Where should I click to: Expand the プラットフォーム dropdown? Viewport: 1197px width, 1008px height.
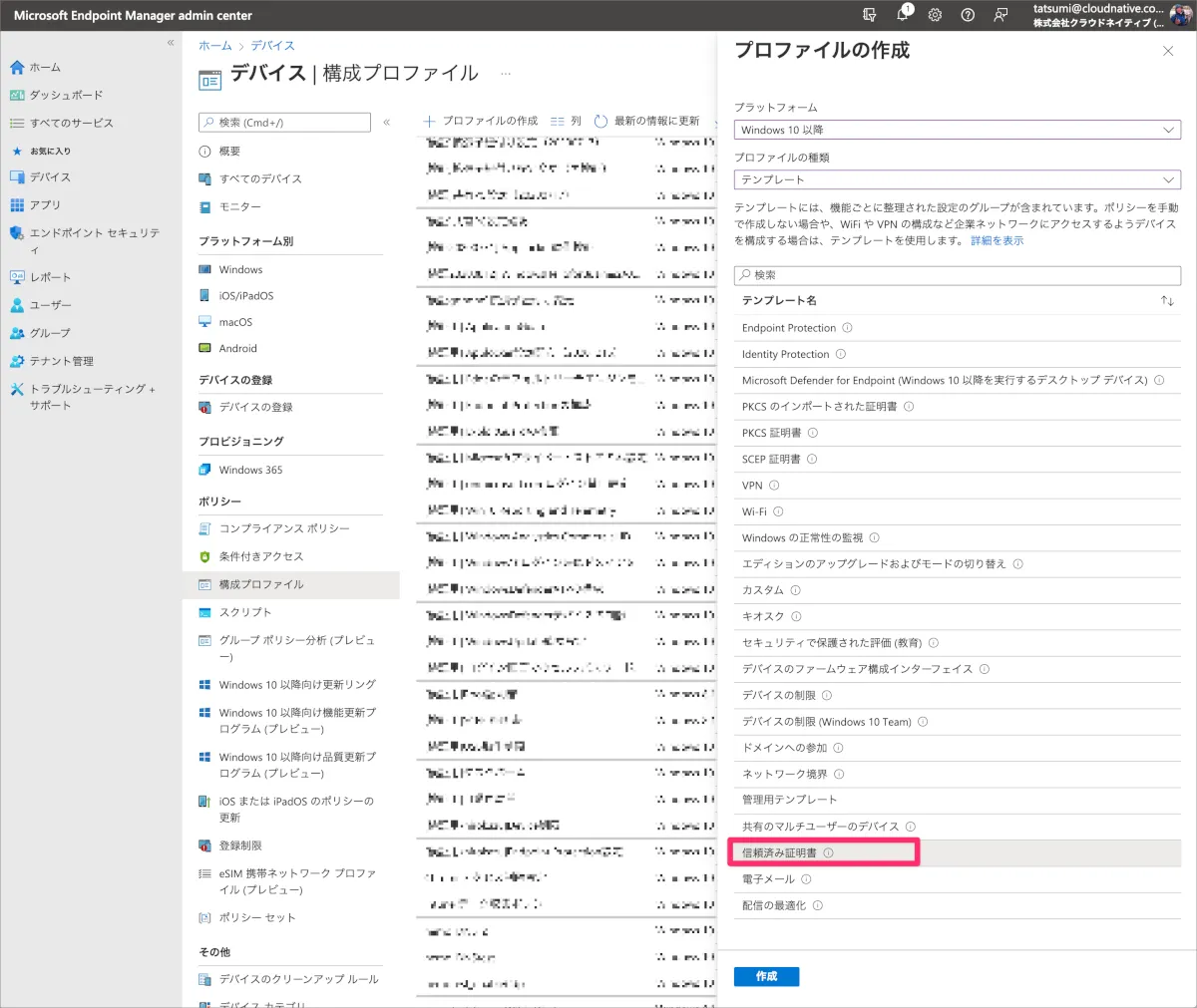(957, 130)
